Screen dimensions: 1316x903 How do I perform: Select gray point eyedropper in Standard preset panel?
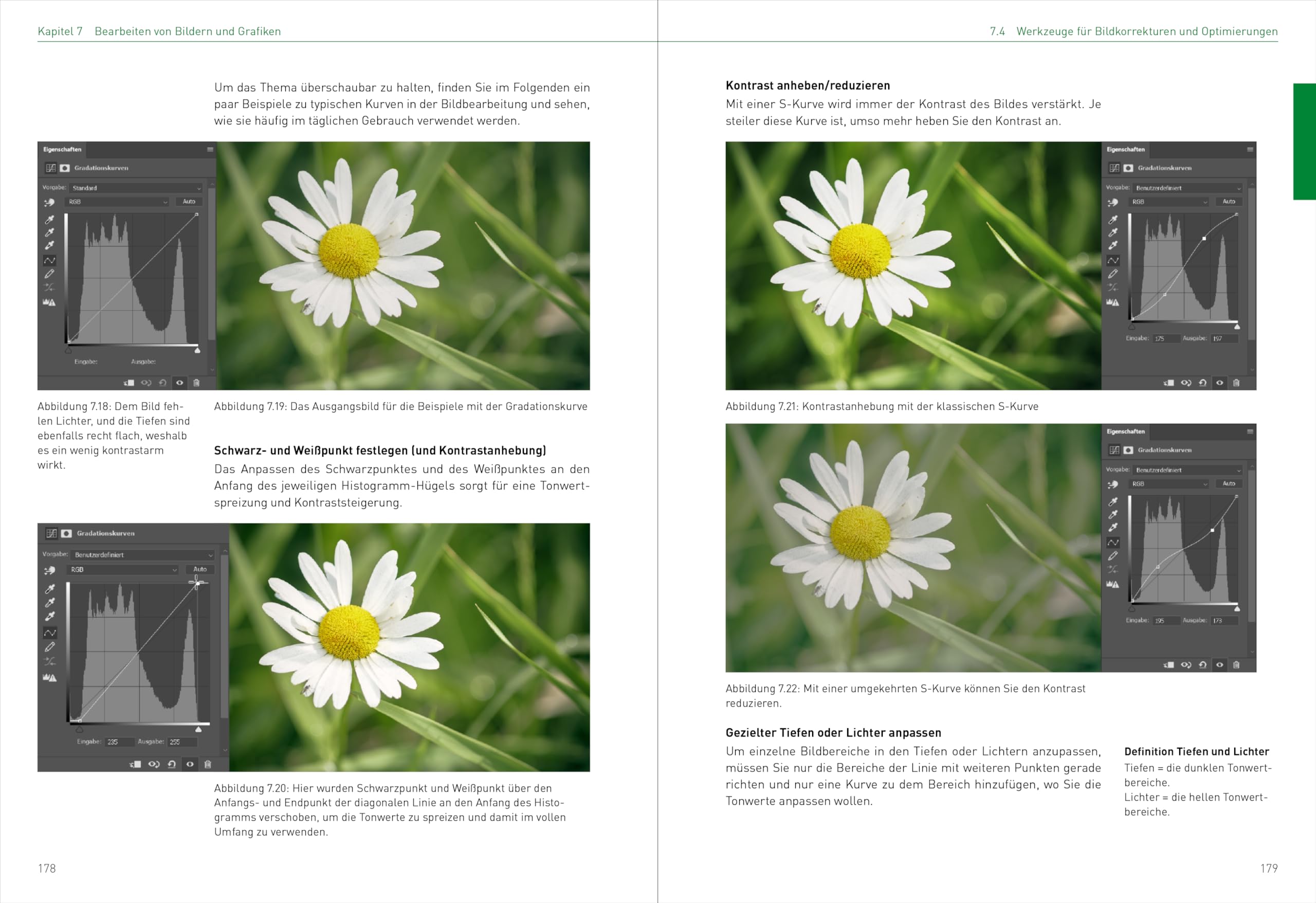(x=50, y=232)
